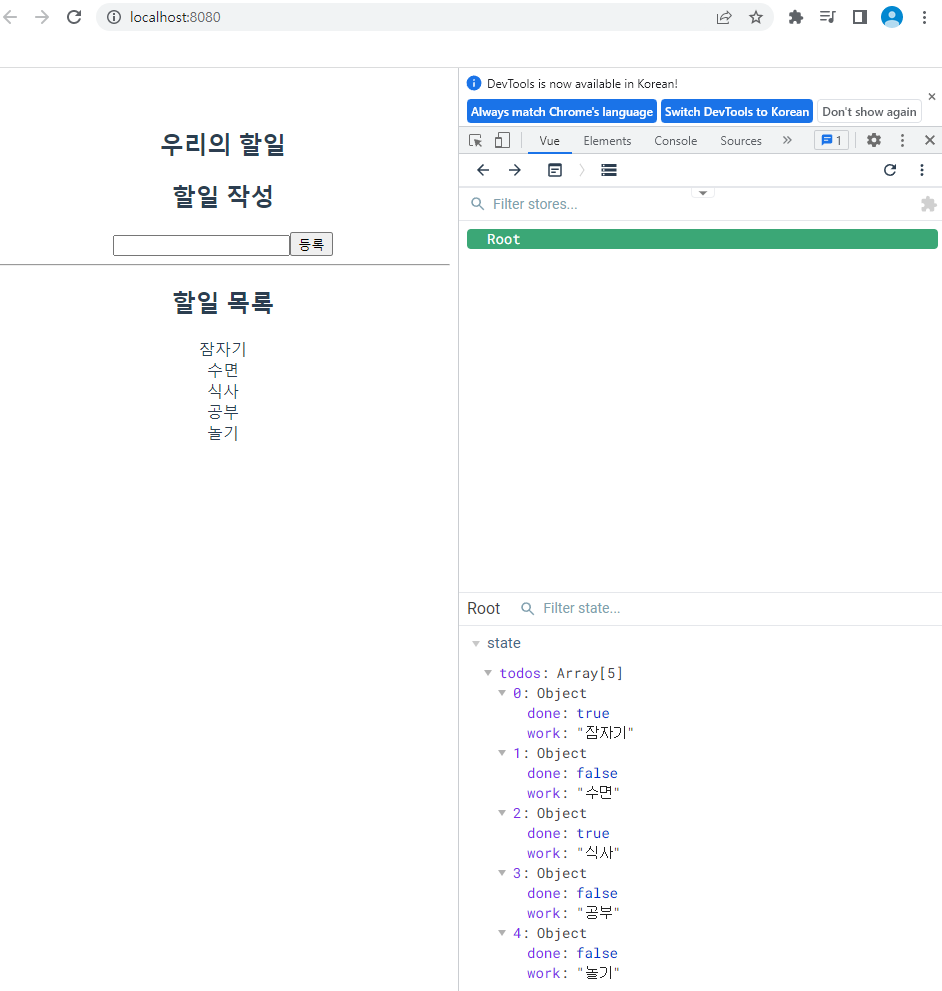This screenshot has height=991, width=942.
Task: Open DevTools settings gear
Action: [x=874, y=140]
